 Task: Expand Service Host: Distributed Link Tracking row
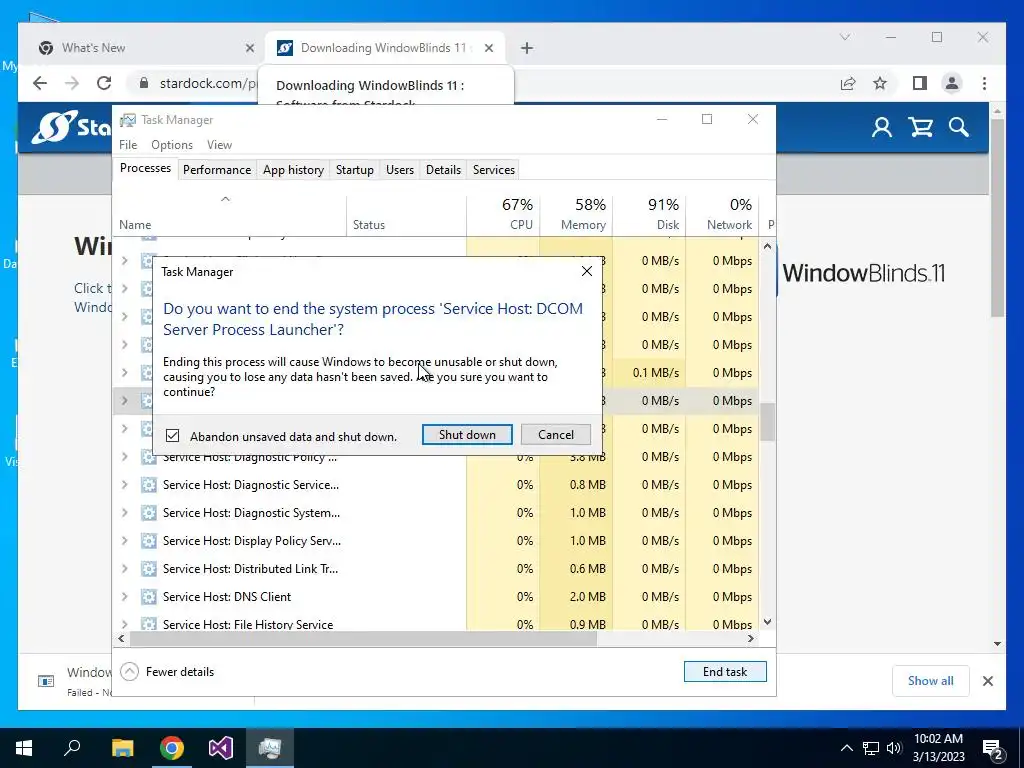pos(124,569)
